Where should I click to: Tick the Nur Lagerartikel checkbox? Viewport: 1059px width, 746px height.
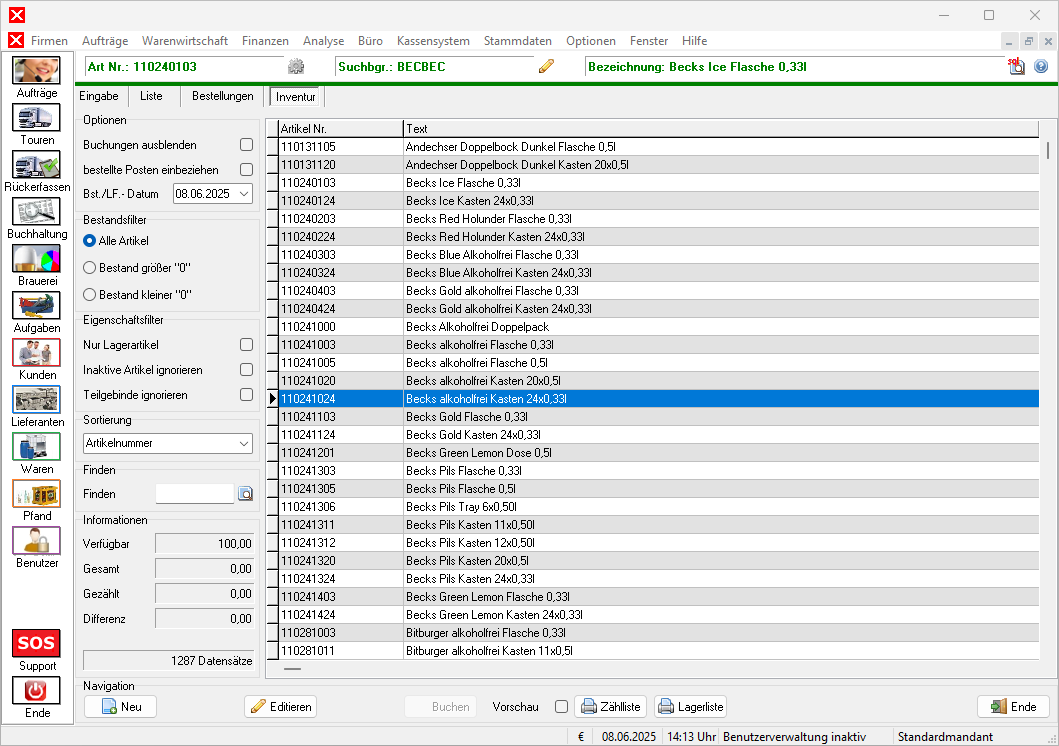(x=246, y=345)
